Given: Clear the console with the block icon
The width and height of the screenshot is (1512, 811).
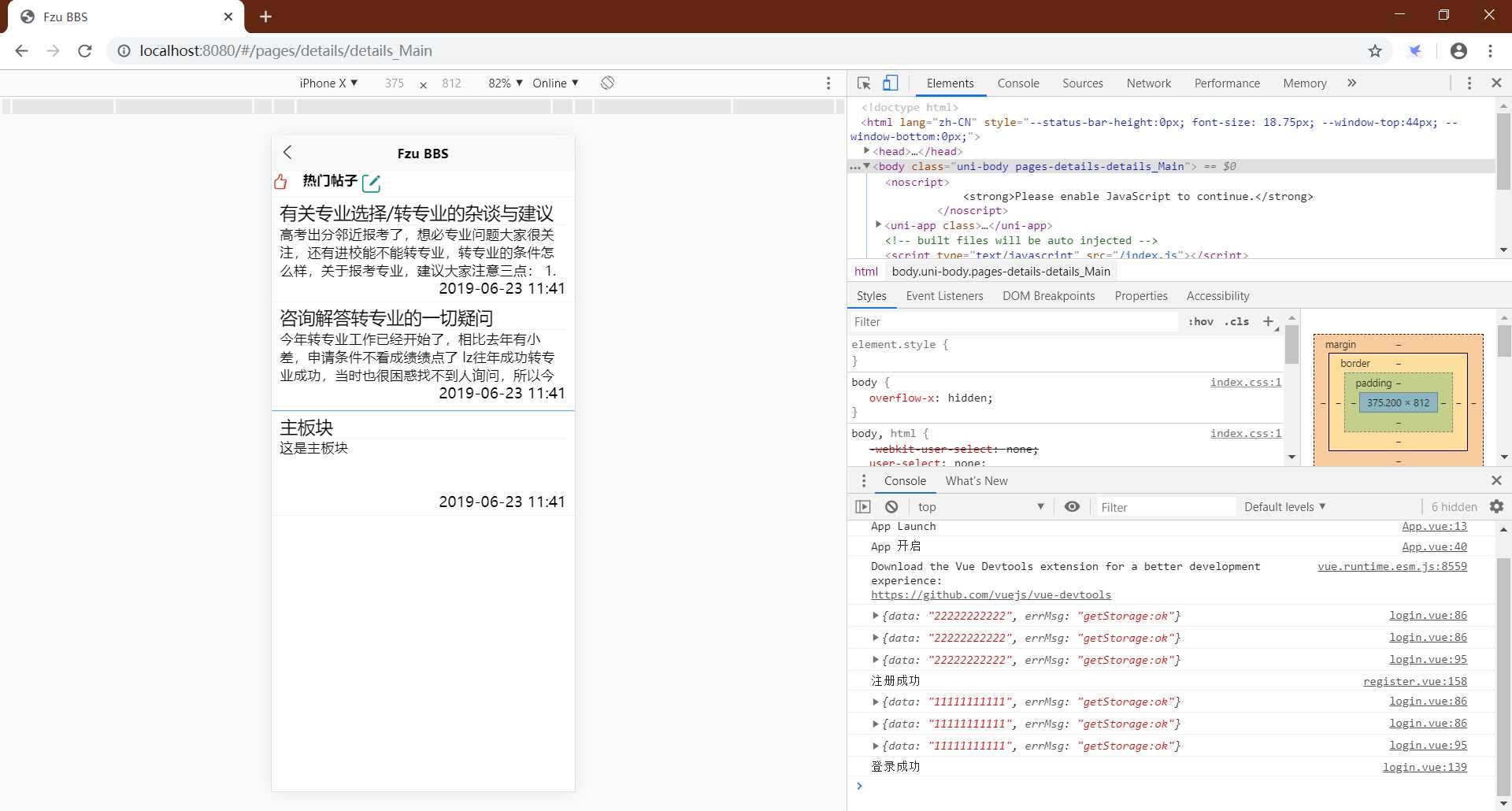Looking at the screenshot, I should click(891, 506).
